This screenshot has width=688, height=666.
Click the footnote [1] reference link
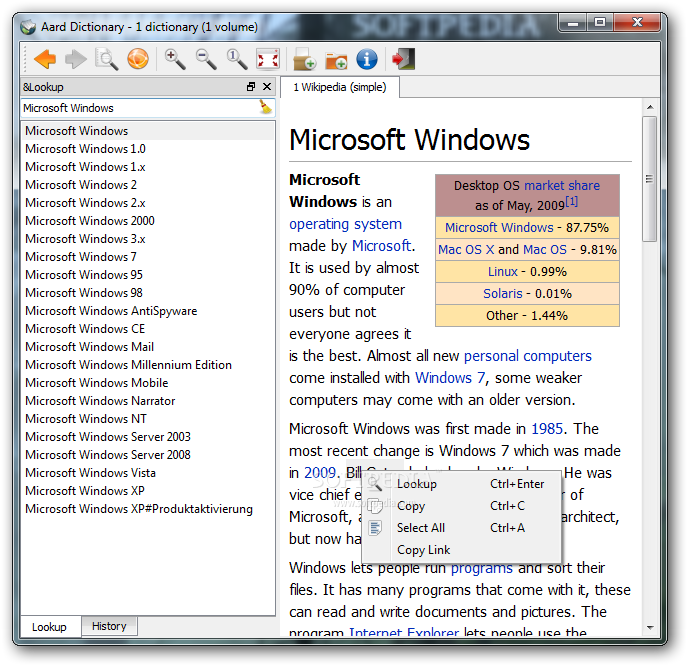point(571,201)
